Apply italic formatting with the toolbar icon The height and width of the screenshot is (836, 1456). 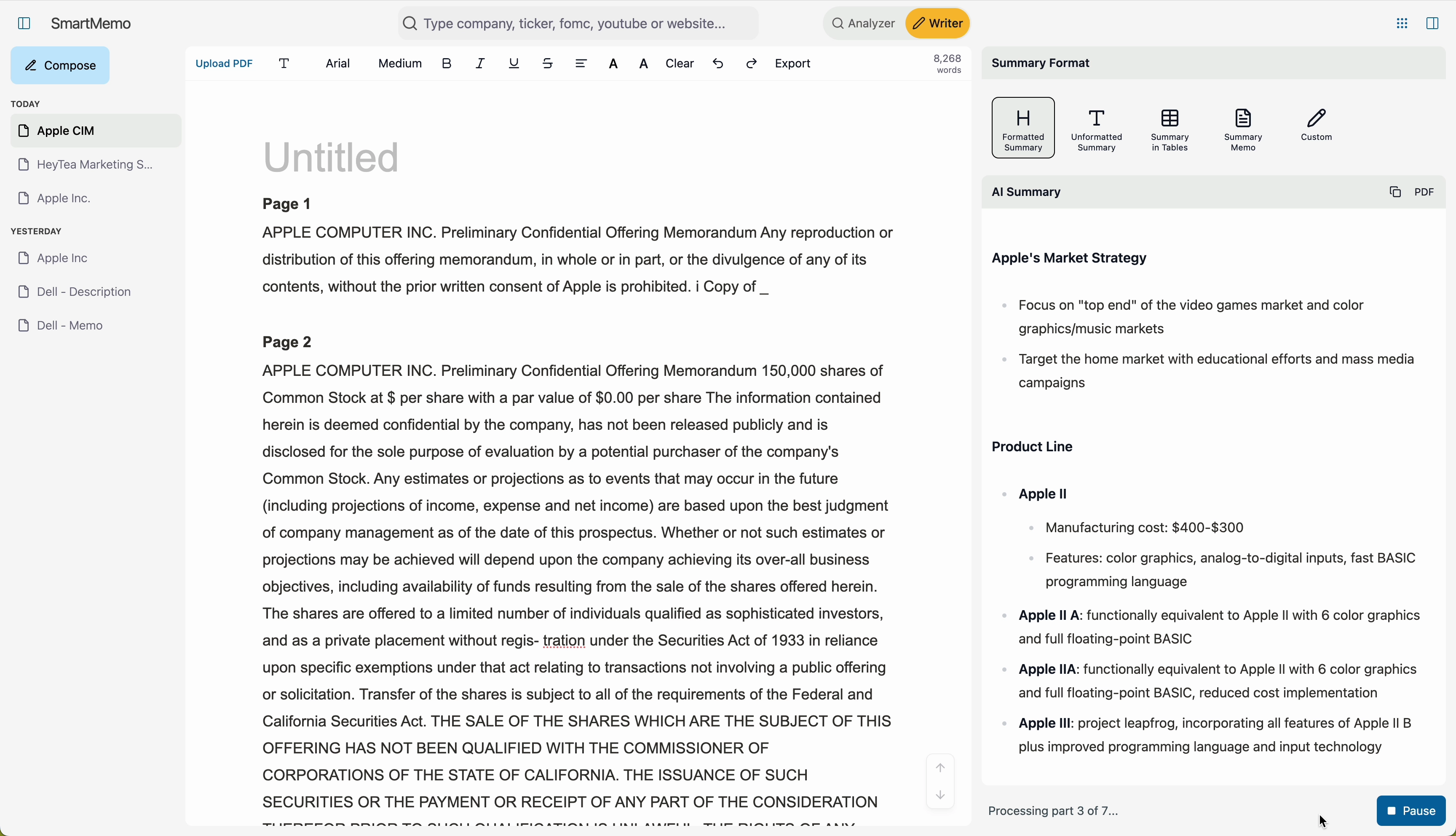click(480, 64)
